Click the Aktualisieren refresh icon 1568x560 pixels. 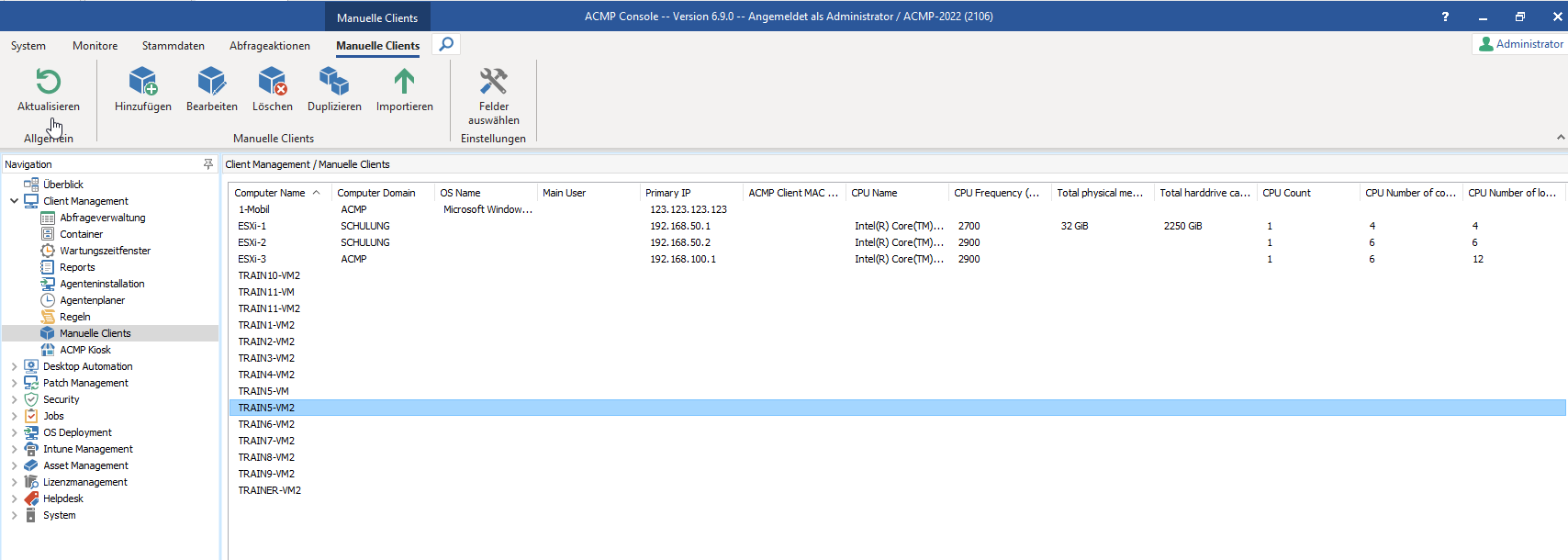pos(48,83)
